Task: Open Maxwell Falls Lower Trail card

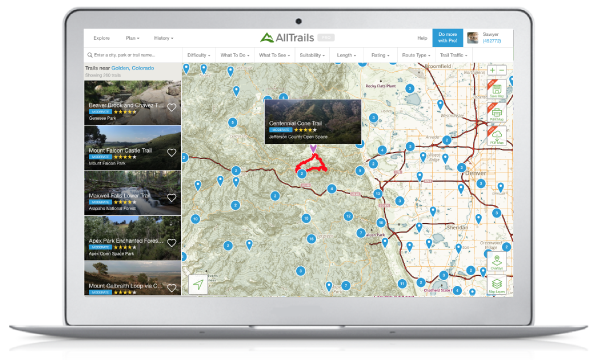Action: pos(132,193)
